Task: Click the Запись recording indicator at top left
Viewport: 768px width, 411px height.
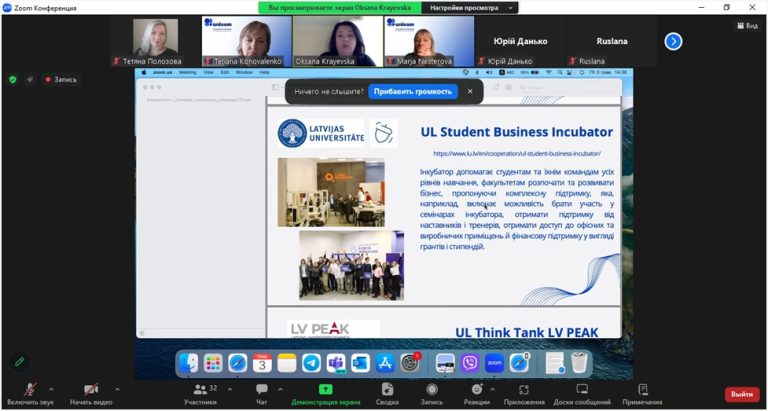Action: pos(61,79)
